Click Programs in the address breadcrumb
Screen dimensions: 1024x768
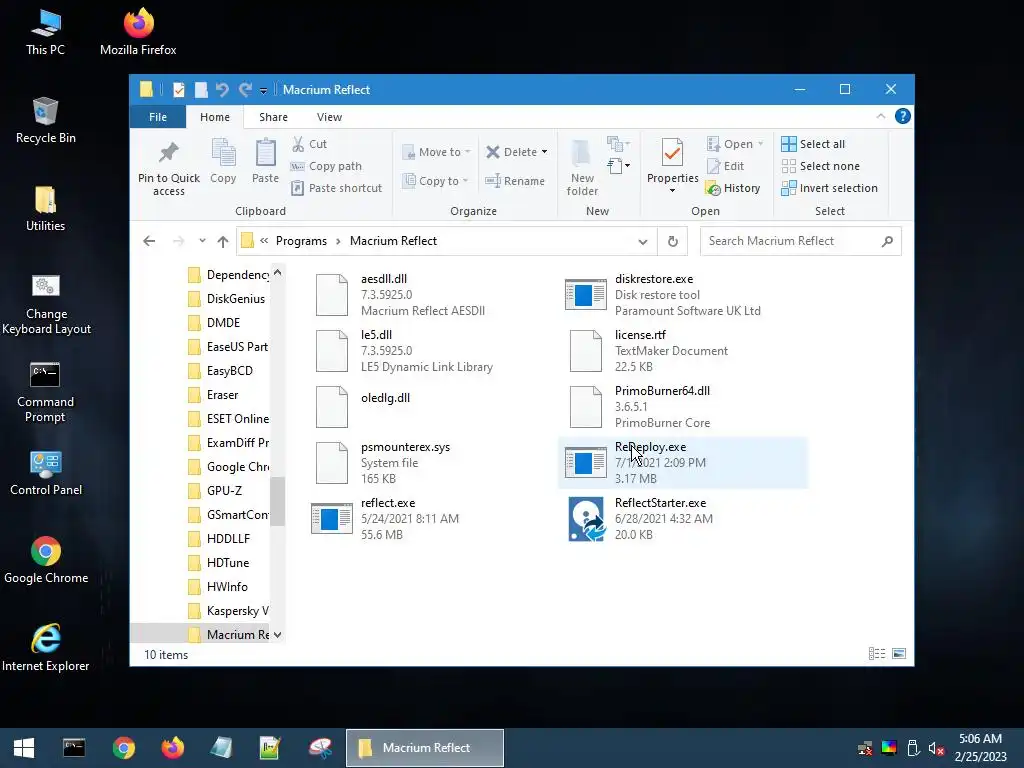pos(301,241)
